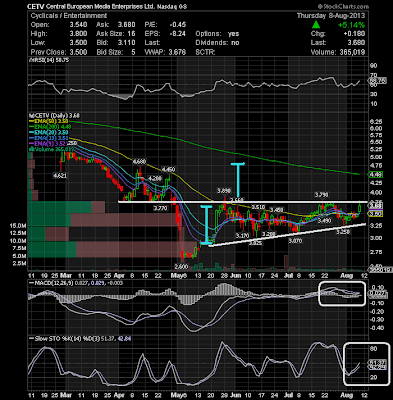
Task: Click the 2.600 low price label
Action: pos(182,266)
